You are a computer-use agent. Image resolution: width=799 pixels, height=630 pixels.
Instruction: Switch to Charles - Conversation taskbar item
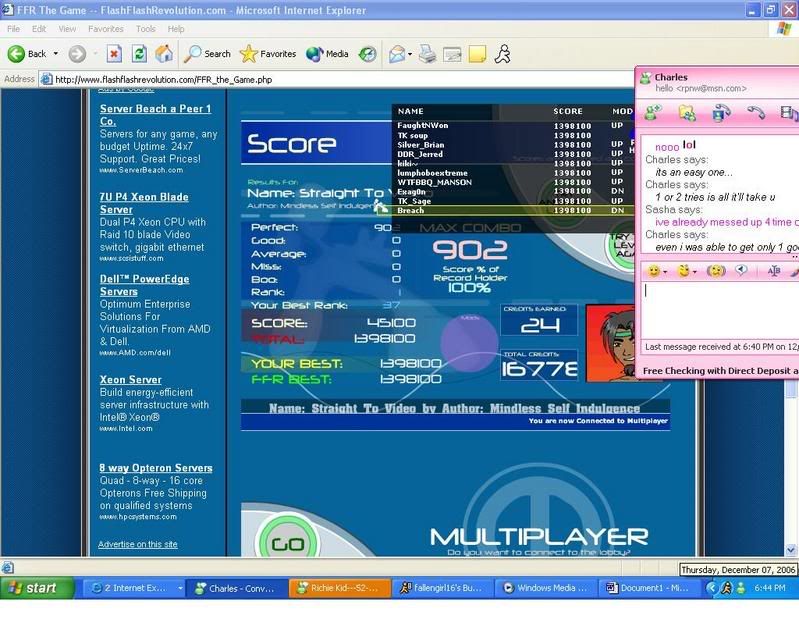[236, 588]
